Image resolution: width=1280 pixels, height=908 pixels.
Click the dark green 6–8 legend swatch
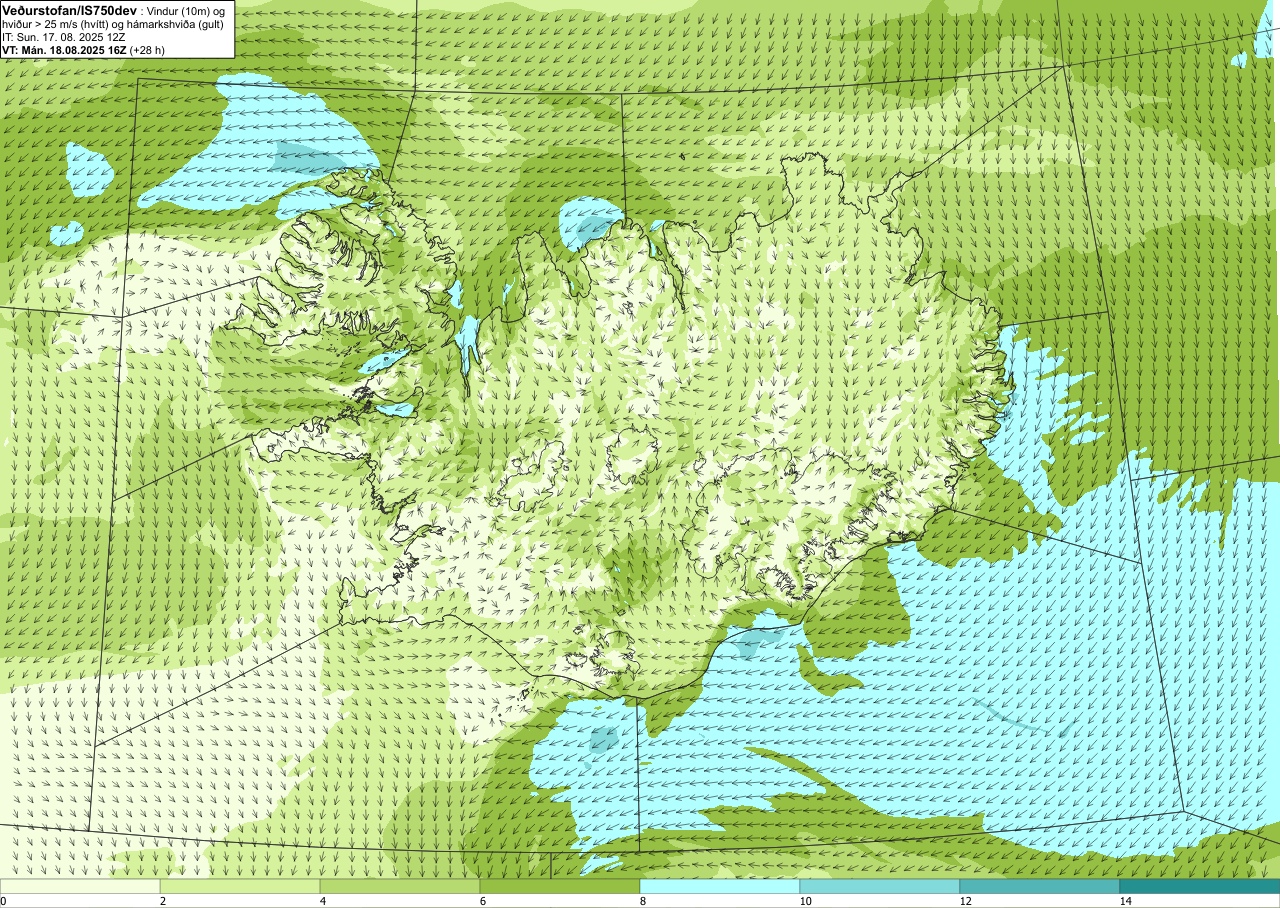point(560,886)
